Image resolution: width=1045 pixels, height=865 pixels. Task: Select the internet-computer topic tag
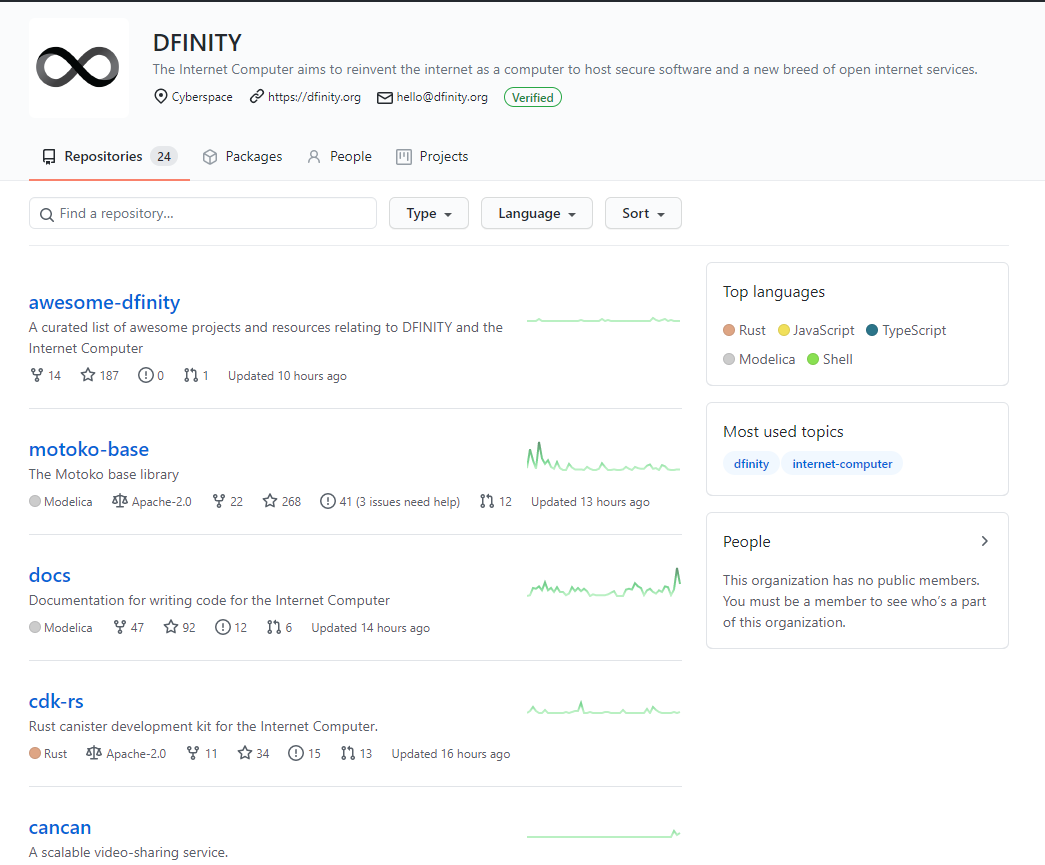tap(842, 464)
